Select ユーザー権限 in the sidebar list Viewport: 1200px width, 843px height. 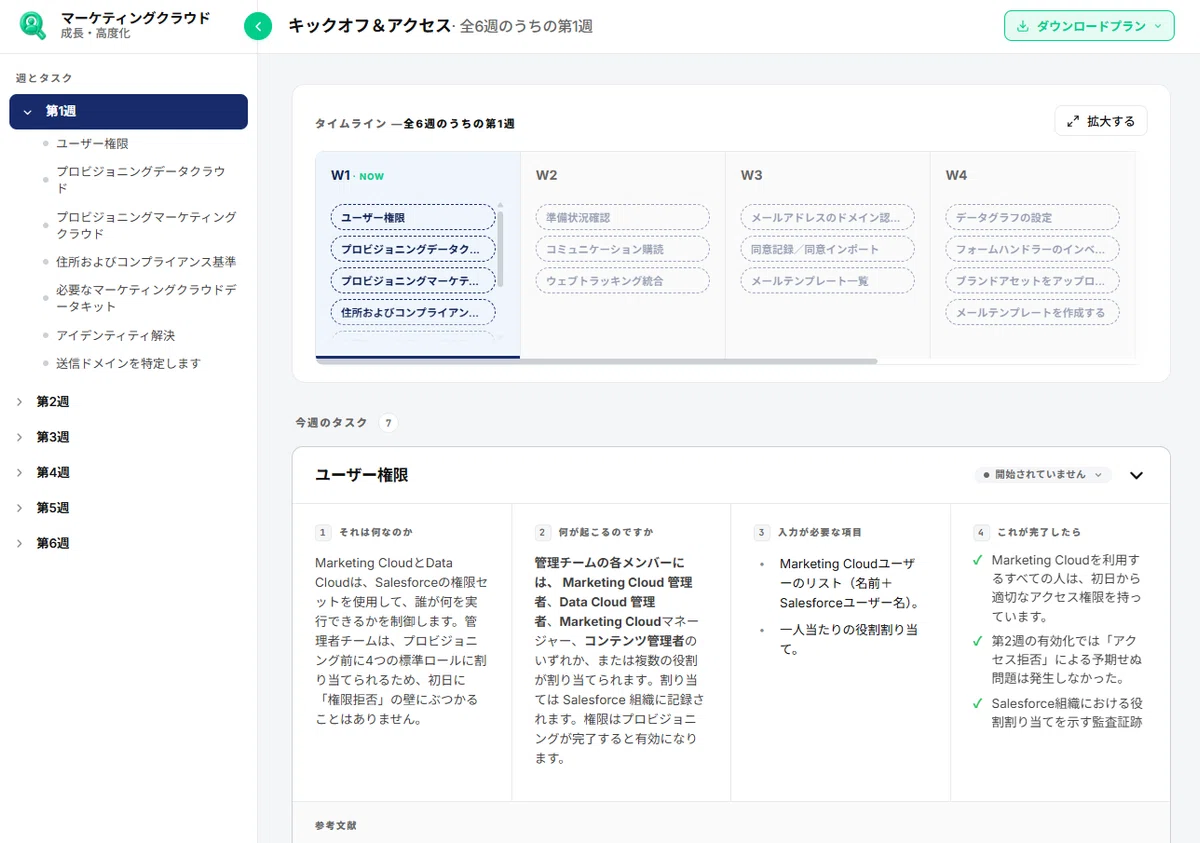92,144
